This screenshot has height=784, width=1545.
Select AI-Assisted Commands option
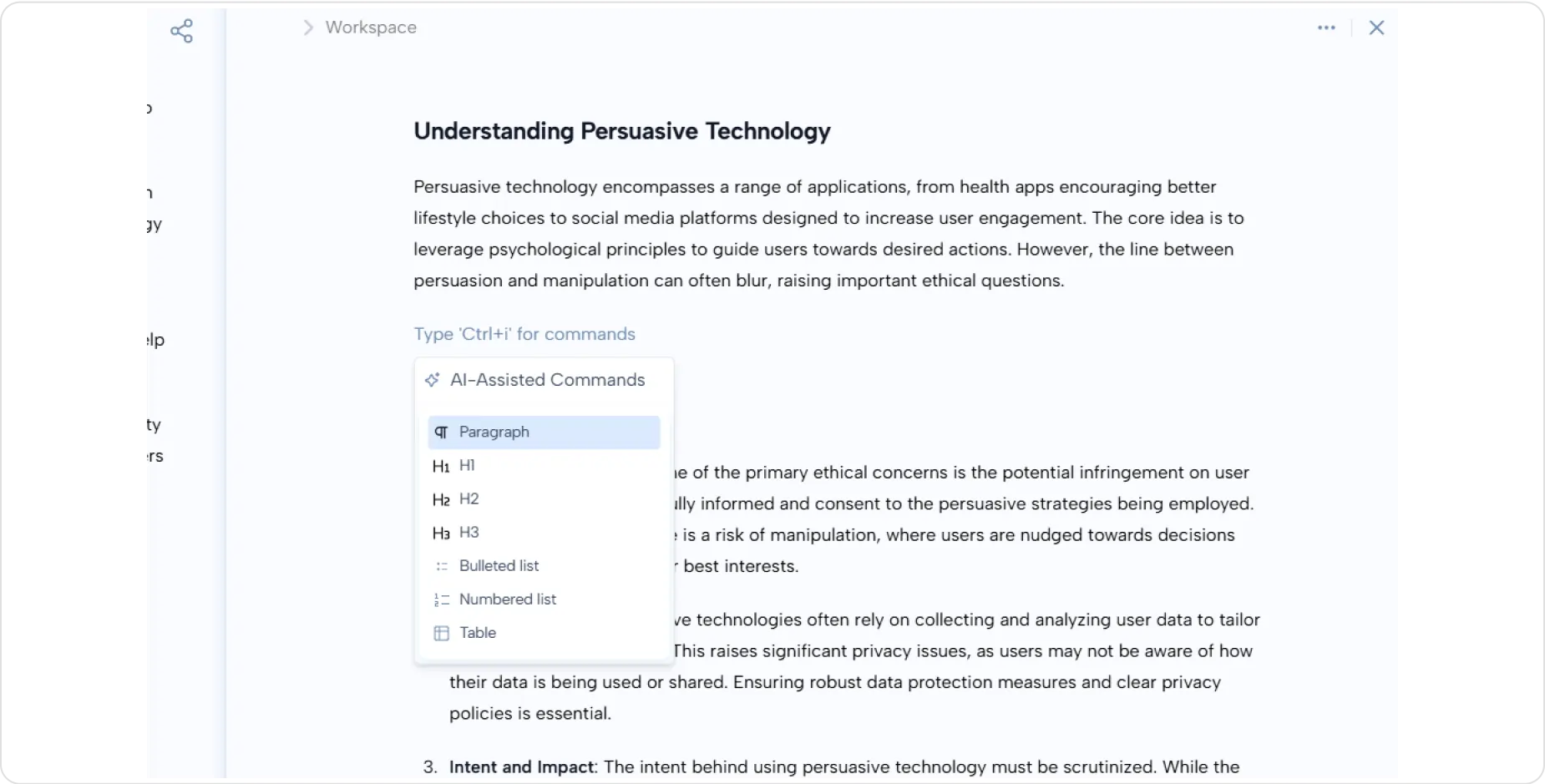(x=547, y=380)
